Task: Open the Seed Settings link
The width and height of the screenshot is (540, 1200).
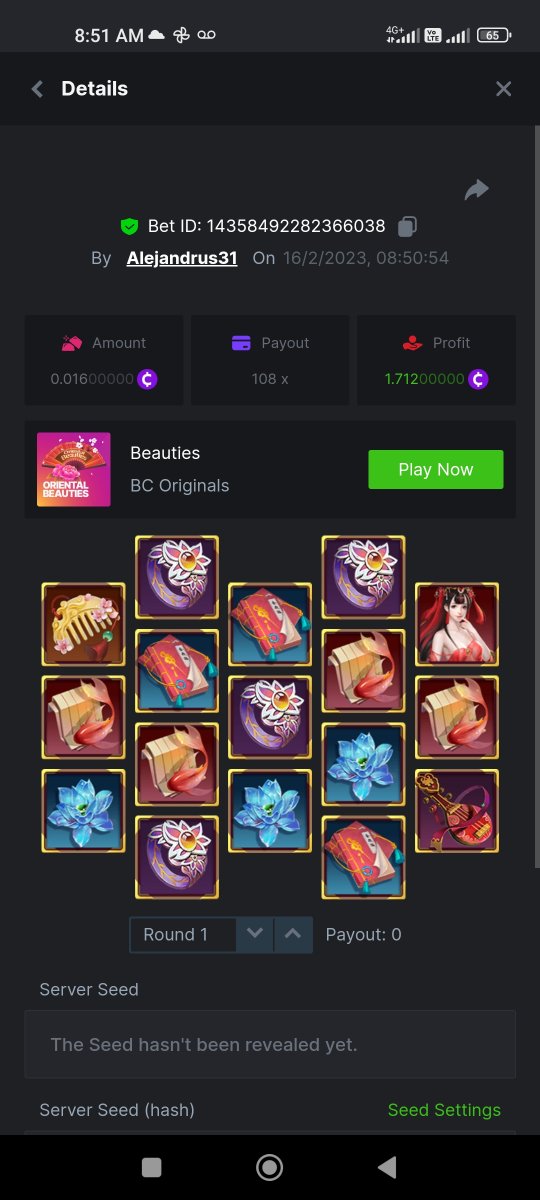Action: 444,1110
